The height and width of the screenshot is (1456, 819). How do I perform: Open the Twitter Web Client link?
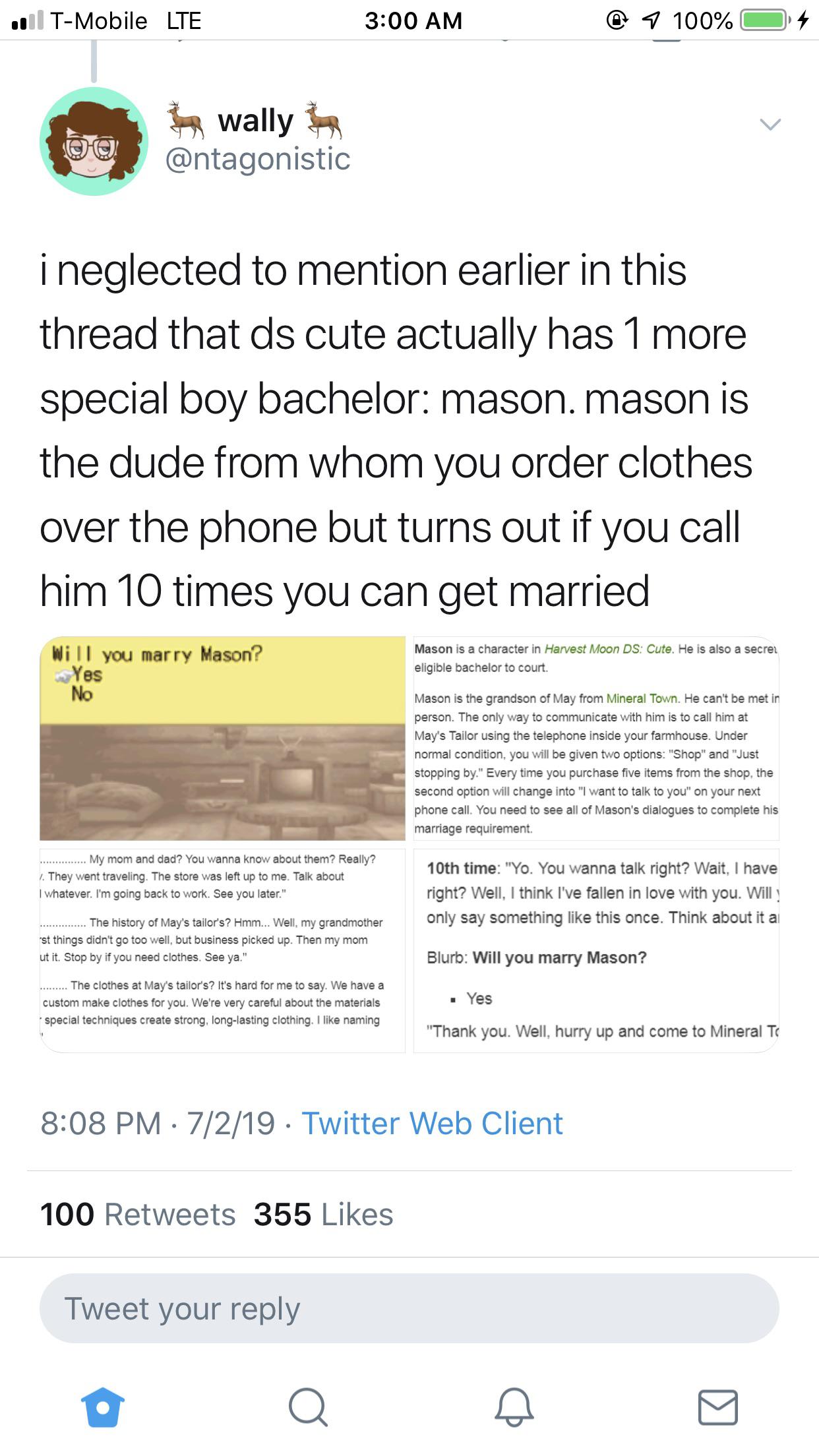[432, 1123]
